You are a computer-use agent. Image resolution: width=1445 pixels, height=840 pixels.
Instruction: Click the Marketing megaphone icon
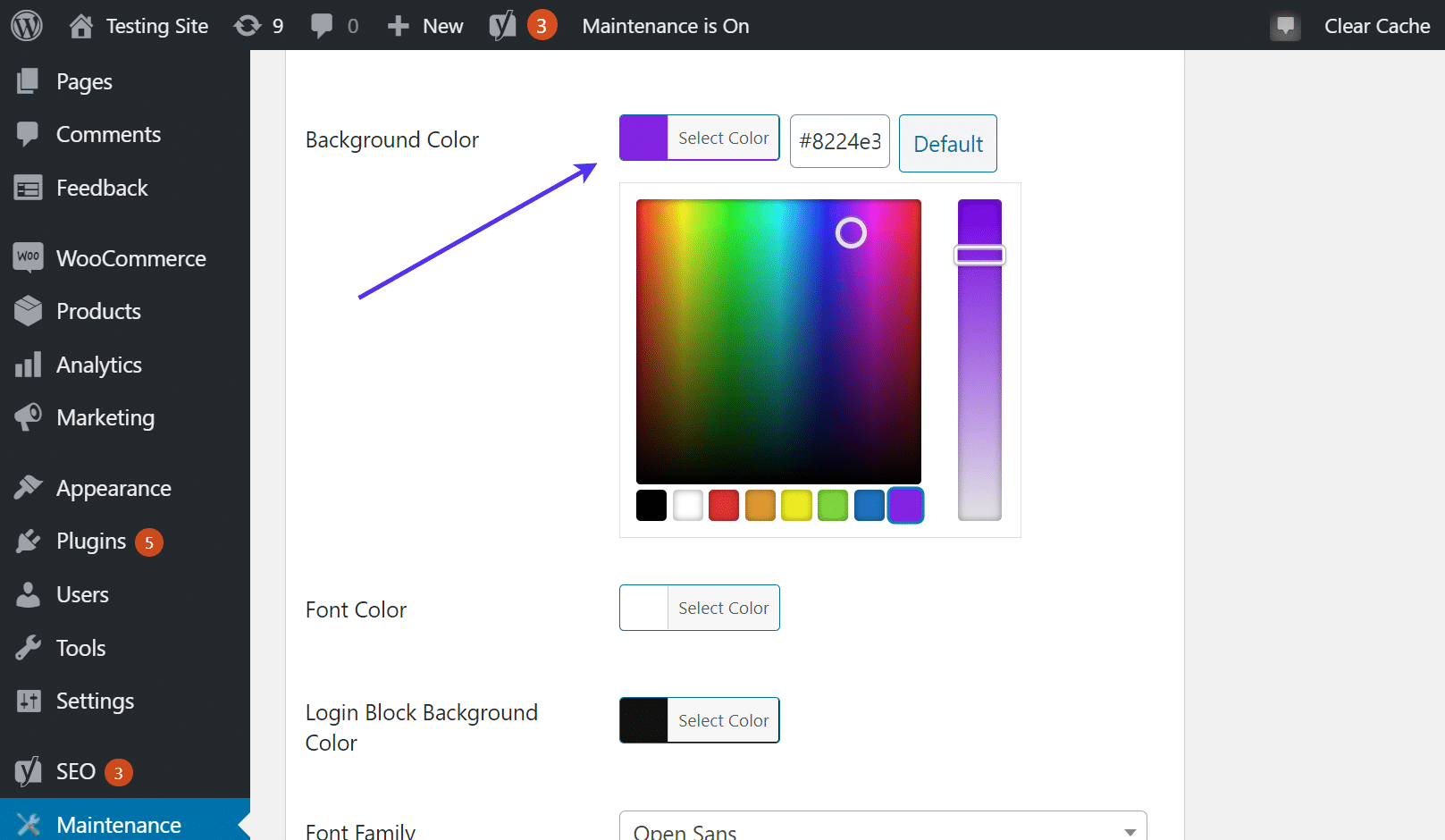[28, 417]
